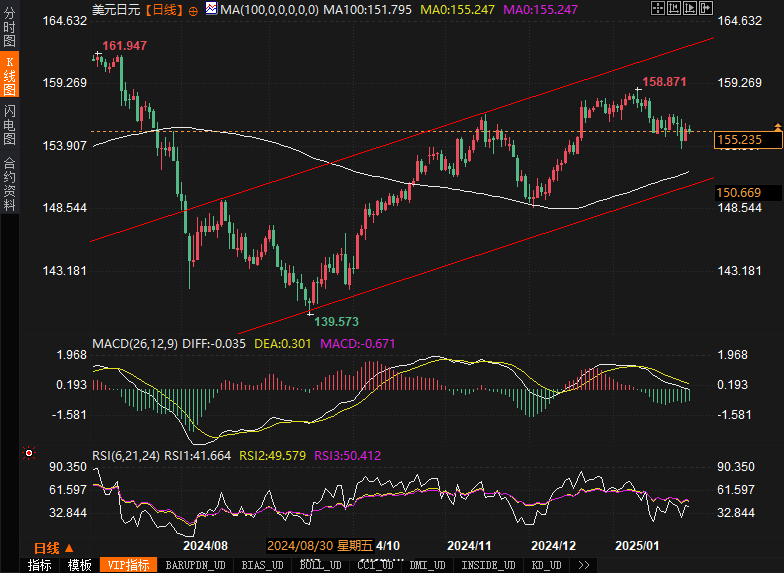Apply the CCI_UD indicator
Viewport: 784px width, 573px height.
pyautogui.click(x=375, y=565)
